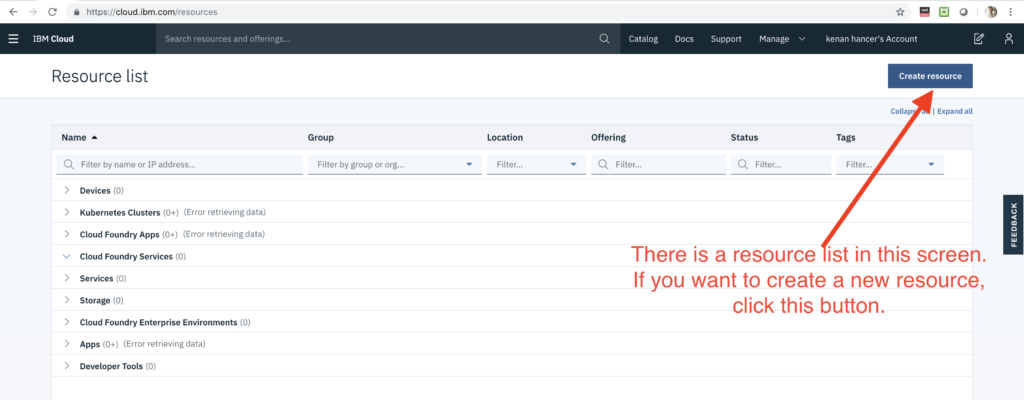Click the red-black browser extension icon
The image size is (1024, 400).
coord(925,12)
